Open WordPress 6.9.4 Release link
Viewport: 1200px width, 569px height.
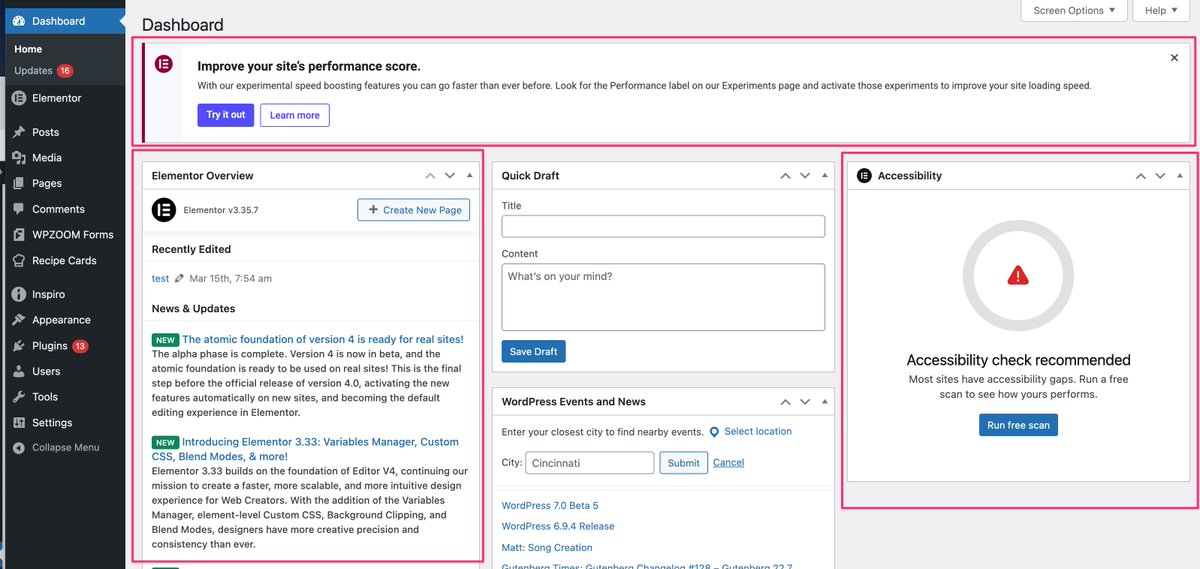[558, 527]
